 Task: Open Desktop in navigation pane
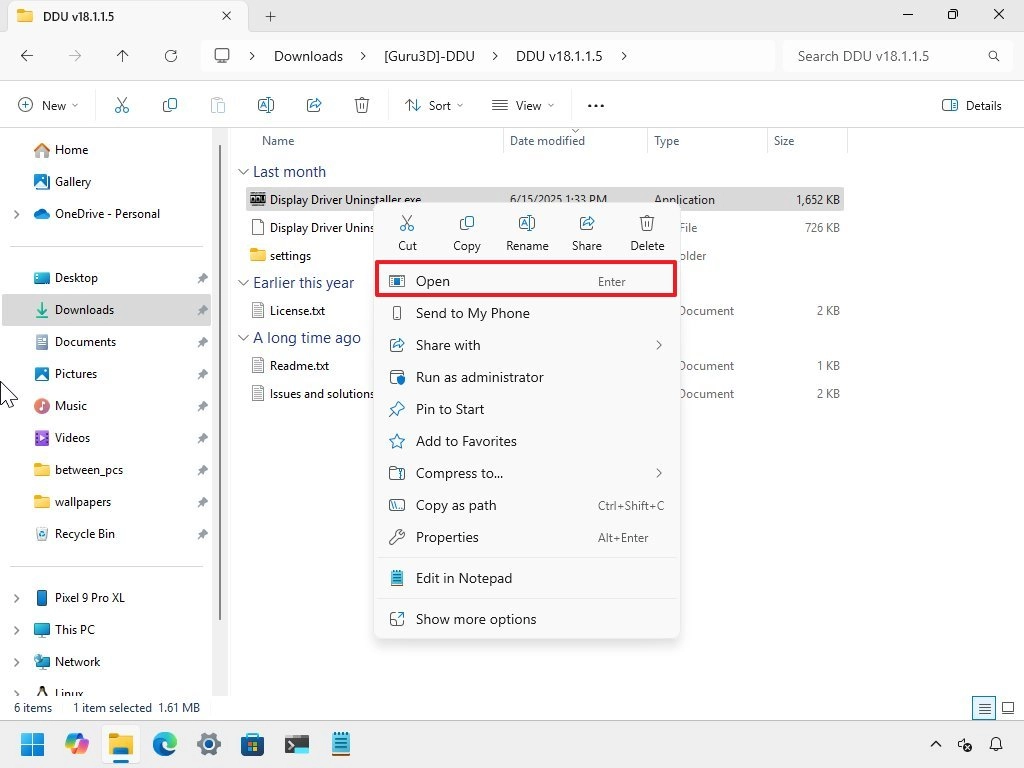point(107,278)
